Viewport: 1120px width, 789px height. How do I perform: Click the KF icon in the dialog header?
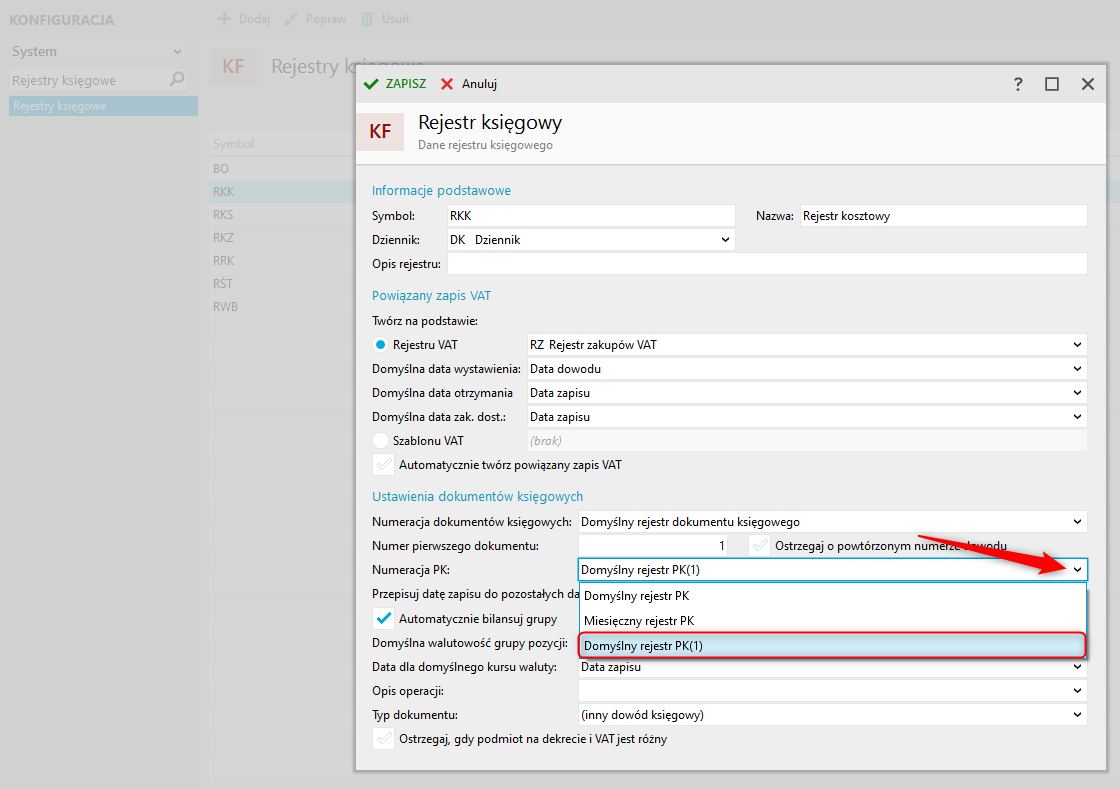[380, 131]
